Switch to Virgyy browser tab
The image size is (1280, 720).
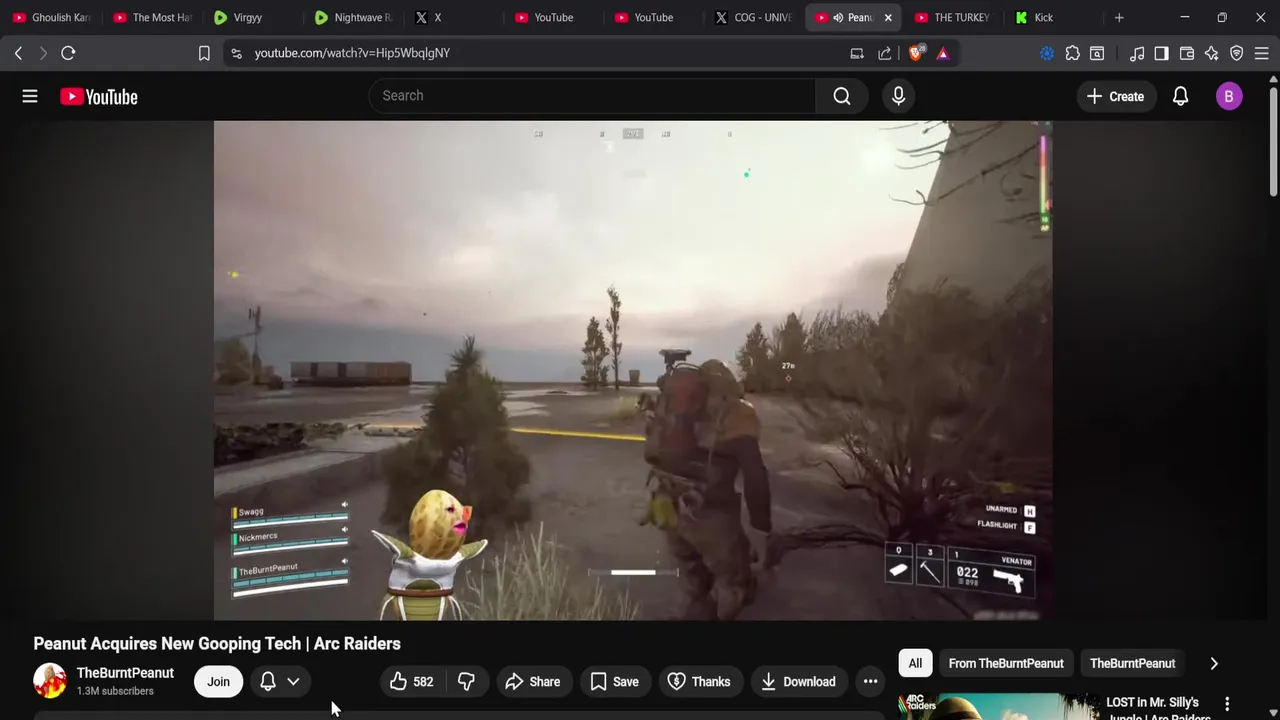click(x=252, y=18)
